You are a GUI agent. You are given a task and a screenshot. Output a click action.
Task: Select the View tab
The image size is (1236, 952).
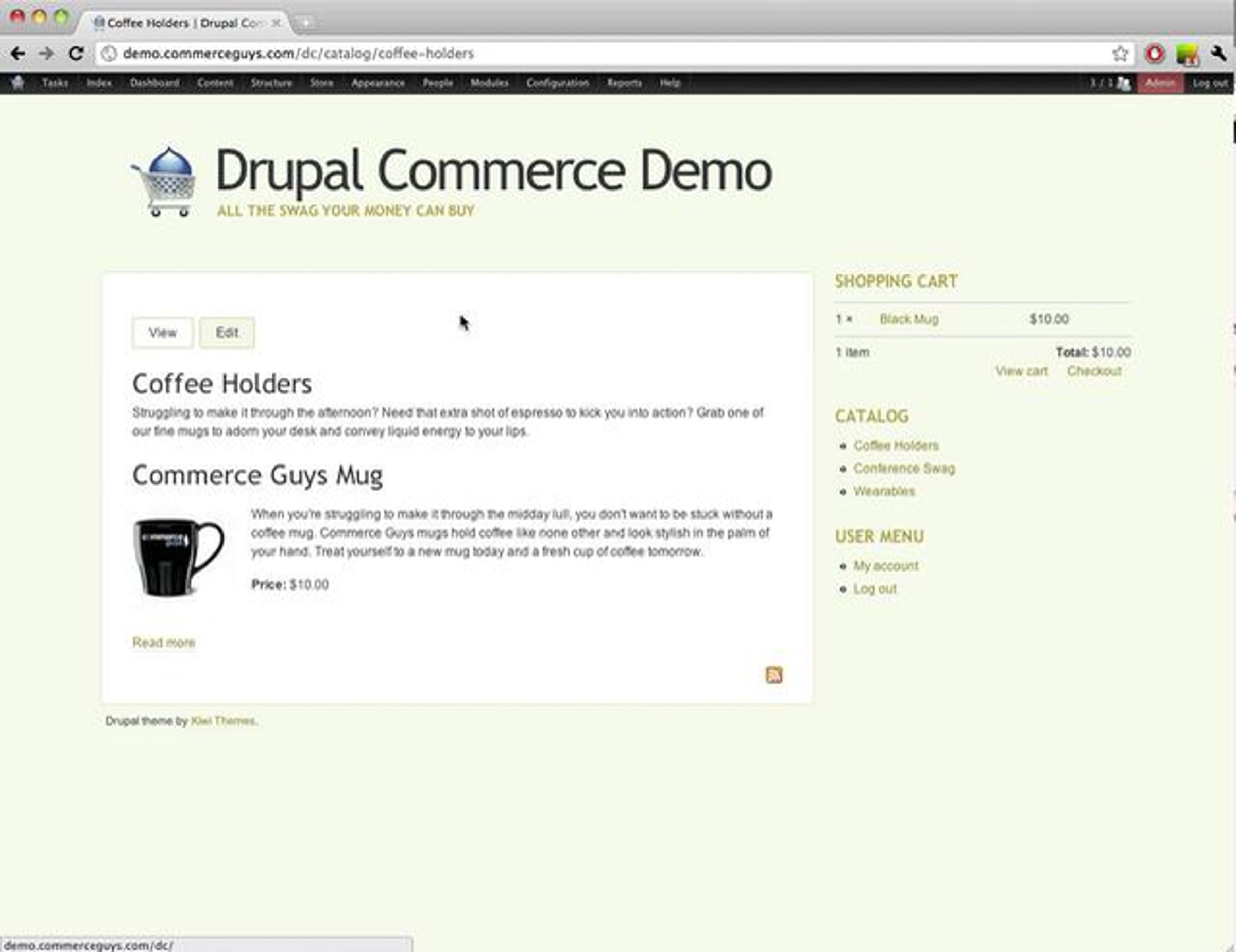(x=162, y=333)
